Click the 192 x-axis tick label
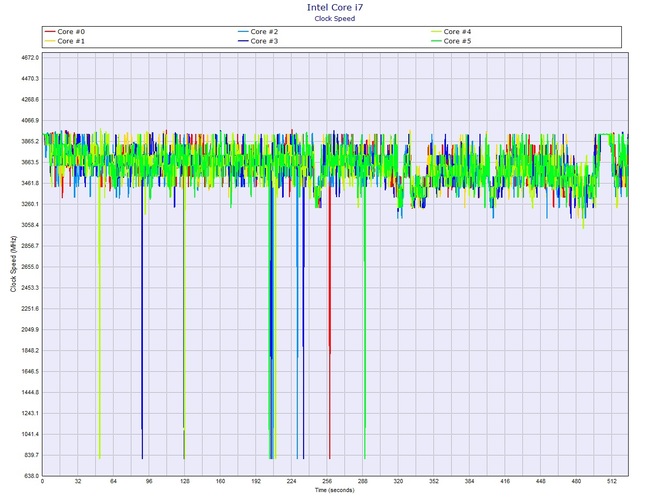670x502 pixels. tap(256, 481)
